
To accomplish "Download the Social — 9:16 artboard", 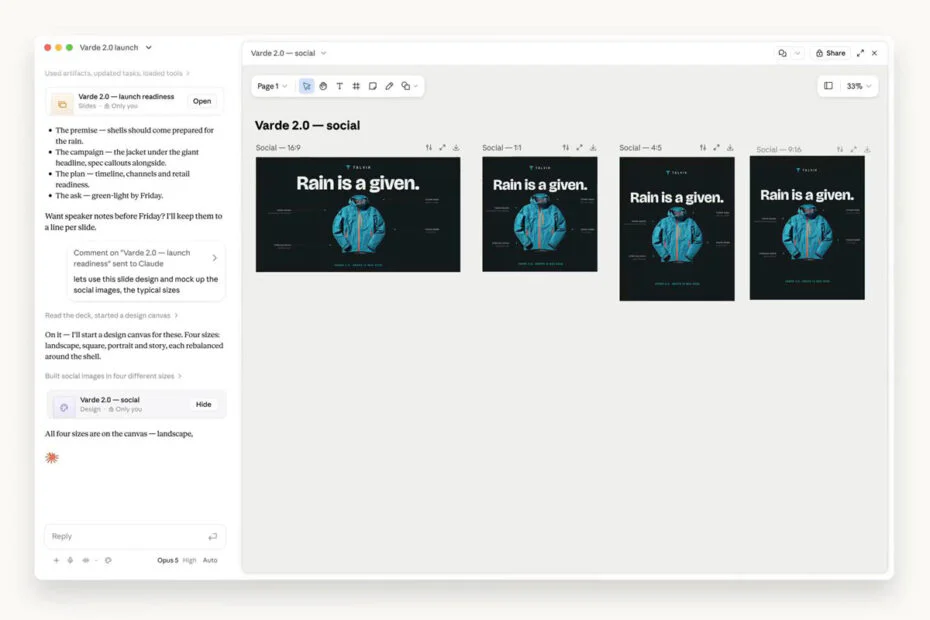I will tap(867, 149).
